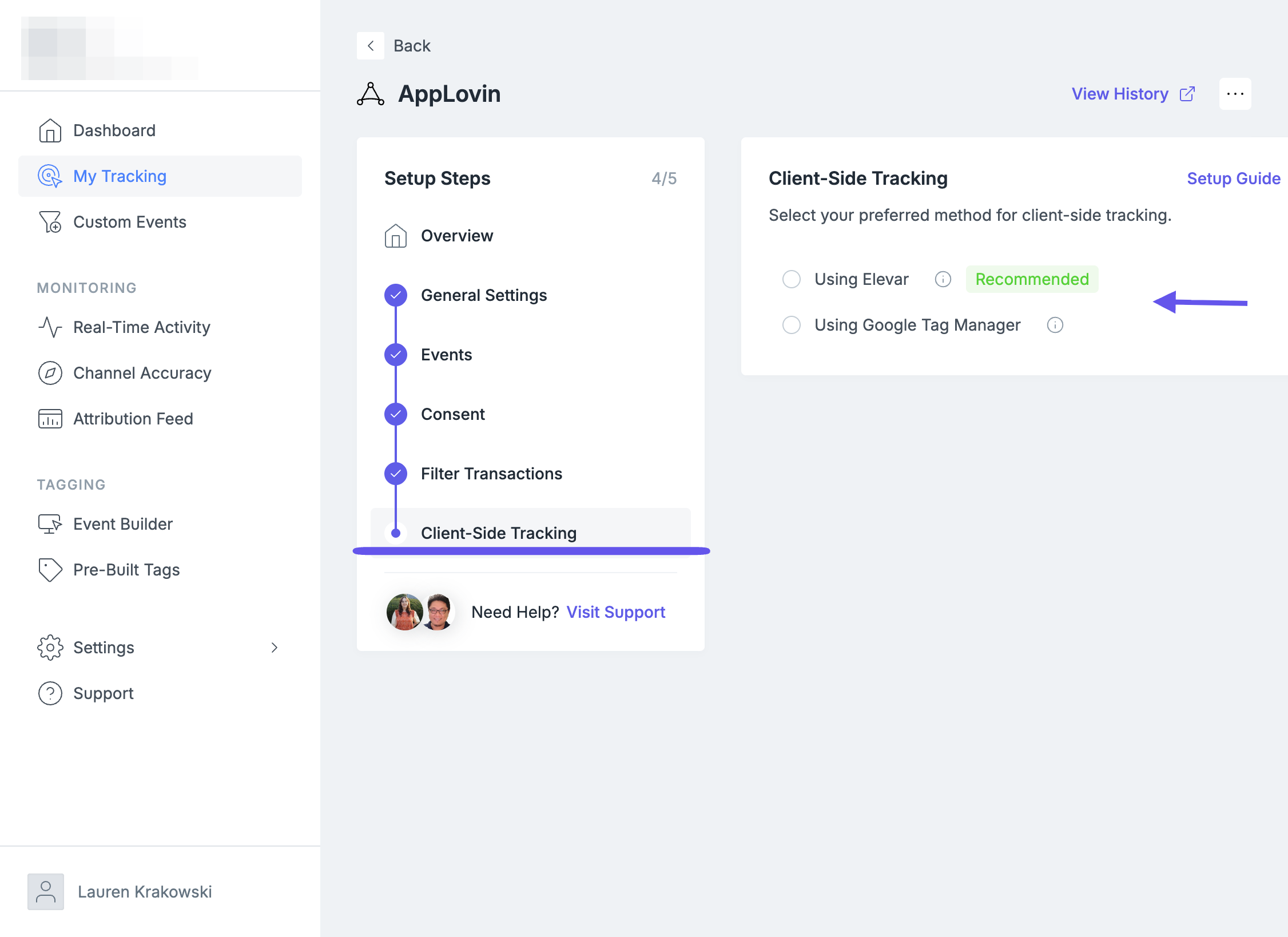This screenshot has height=937, width=1288.
Task: Click the user avatar icon
Action: tap(46, 892)
